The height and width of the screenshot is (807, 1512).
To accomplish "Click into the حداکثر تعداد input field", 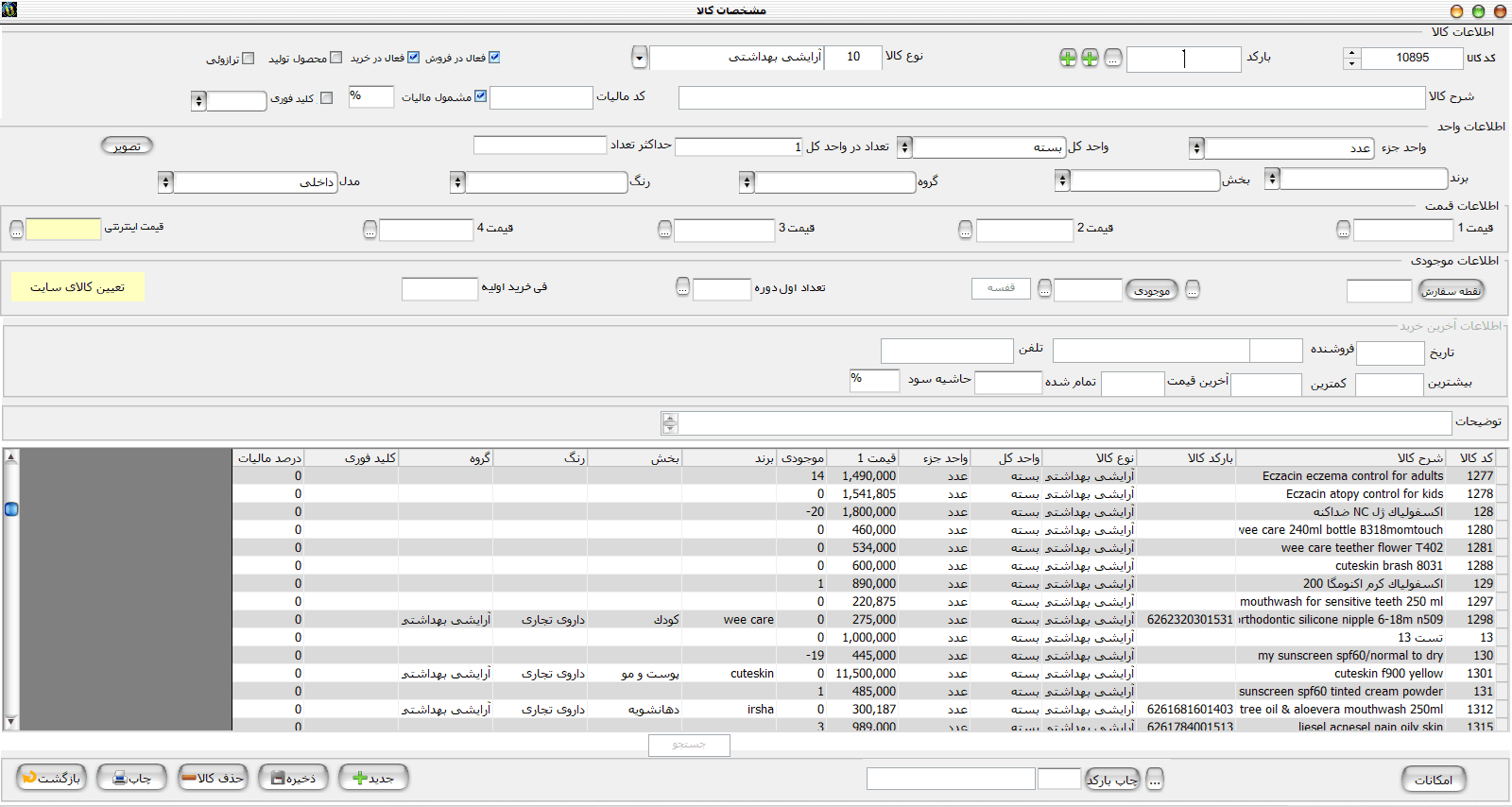I will (x=540, y=145).
